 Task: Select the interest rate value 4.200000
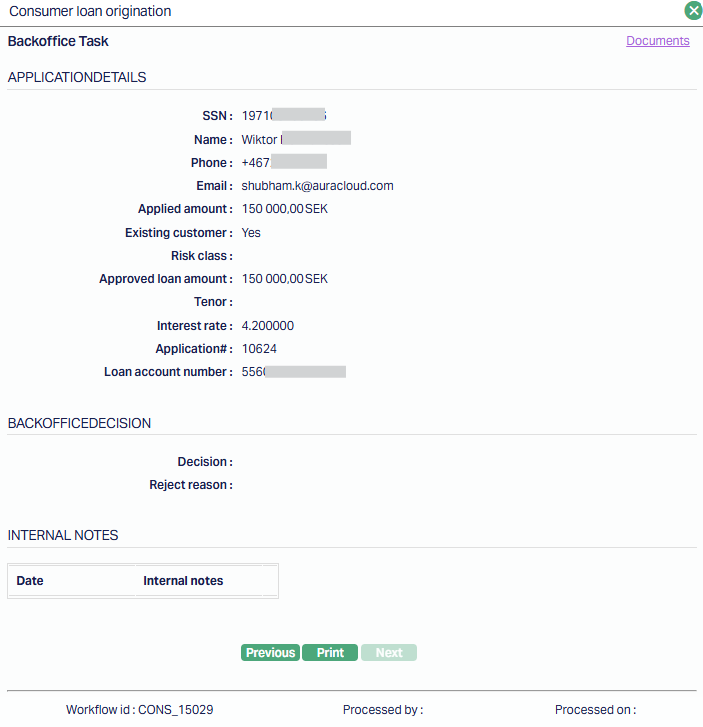click(x=267, y=326)
